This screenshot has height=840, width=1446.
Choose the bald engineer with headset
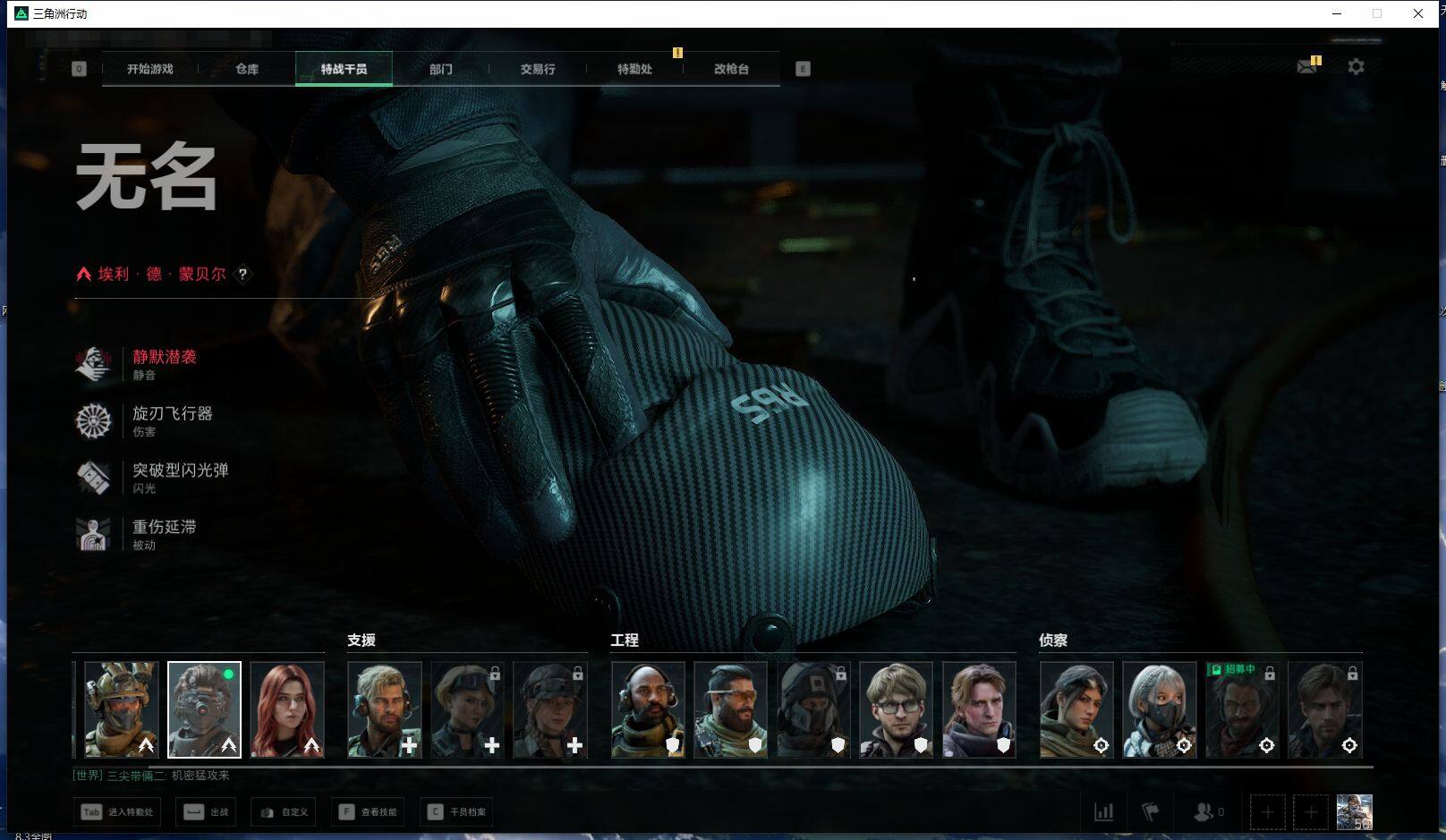[648, 709]
